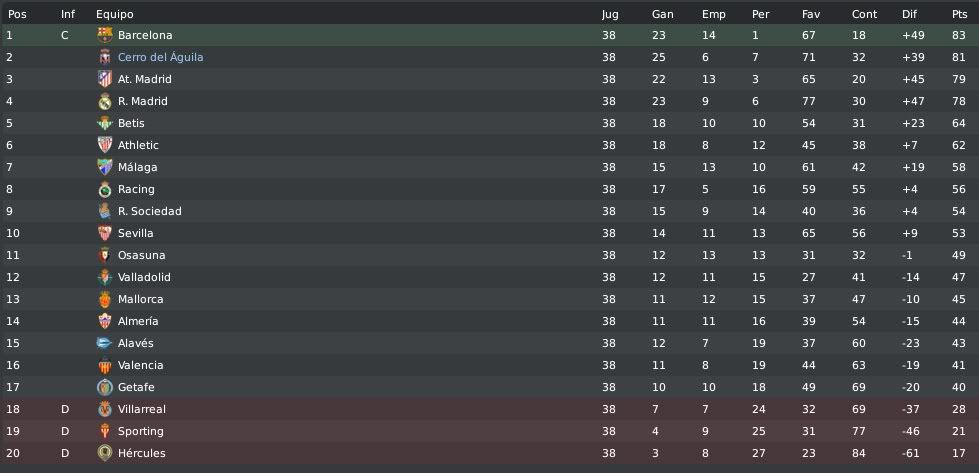The width and height of the screenshot is (979, 473).
Task: Sort by the Equipo column header
Action: pos(115,14)
